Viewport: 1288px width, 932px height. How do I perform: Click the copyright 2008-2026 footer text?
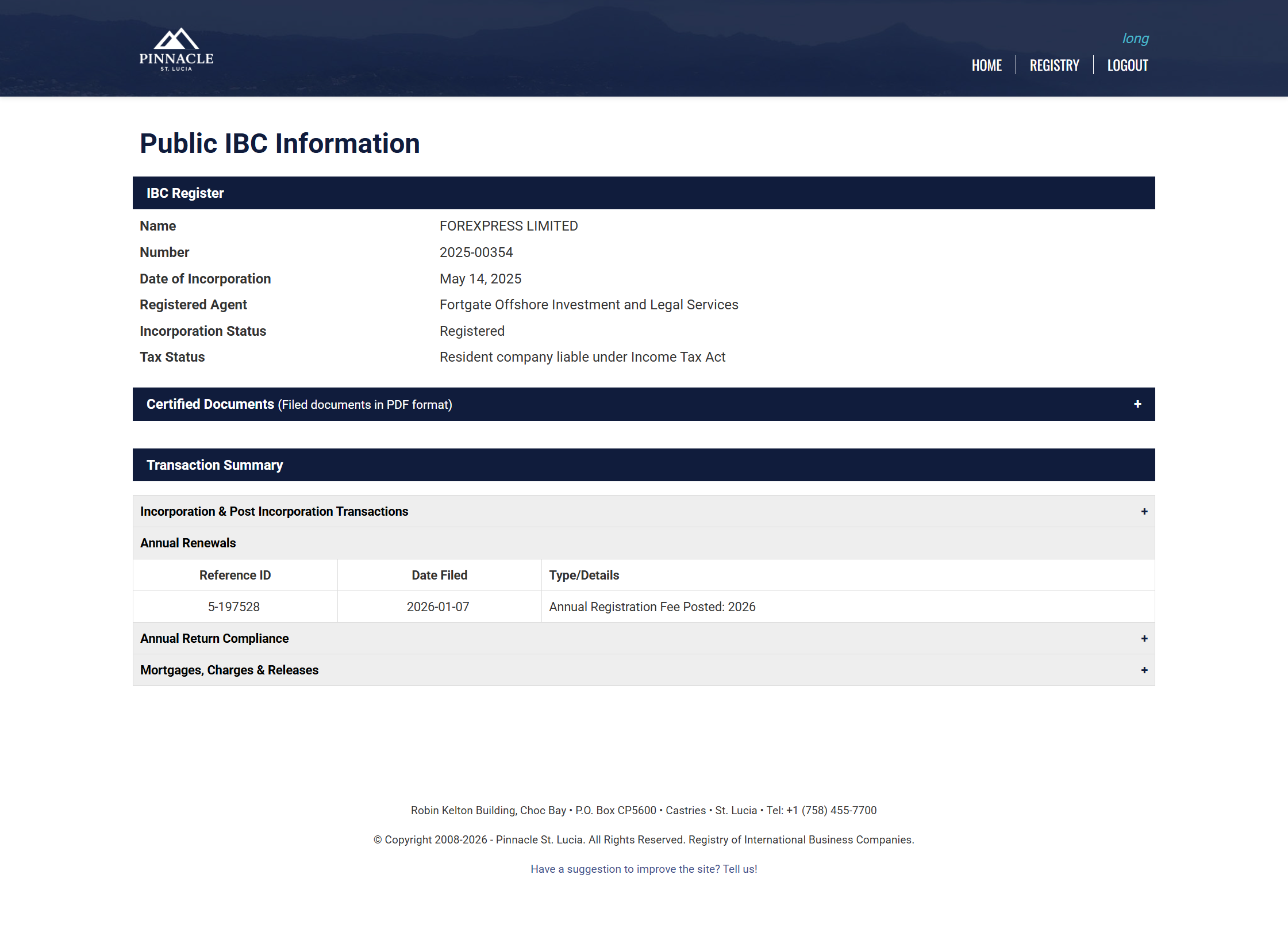coord(644,840)
